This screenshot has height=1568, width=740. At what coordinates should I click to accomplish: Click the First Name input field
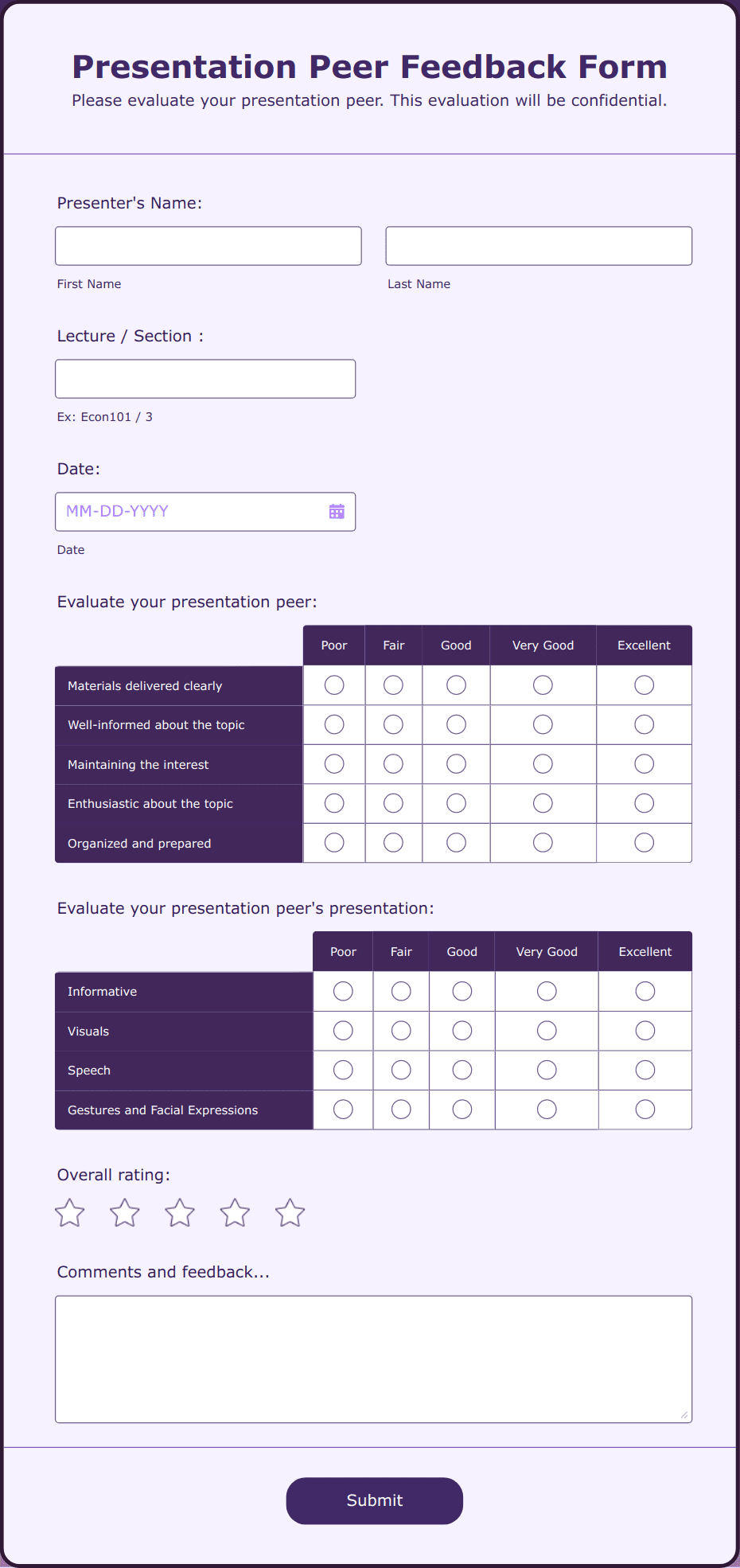click(208, 245)
